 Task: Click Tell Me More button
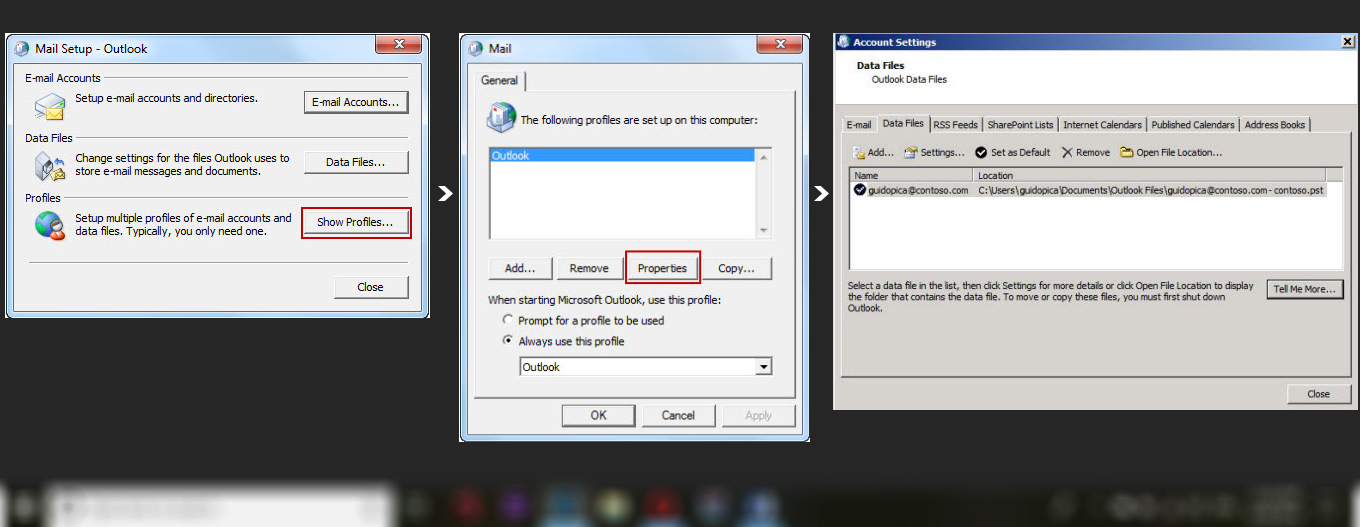pos(1305,289)
